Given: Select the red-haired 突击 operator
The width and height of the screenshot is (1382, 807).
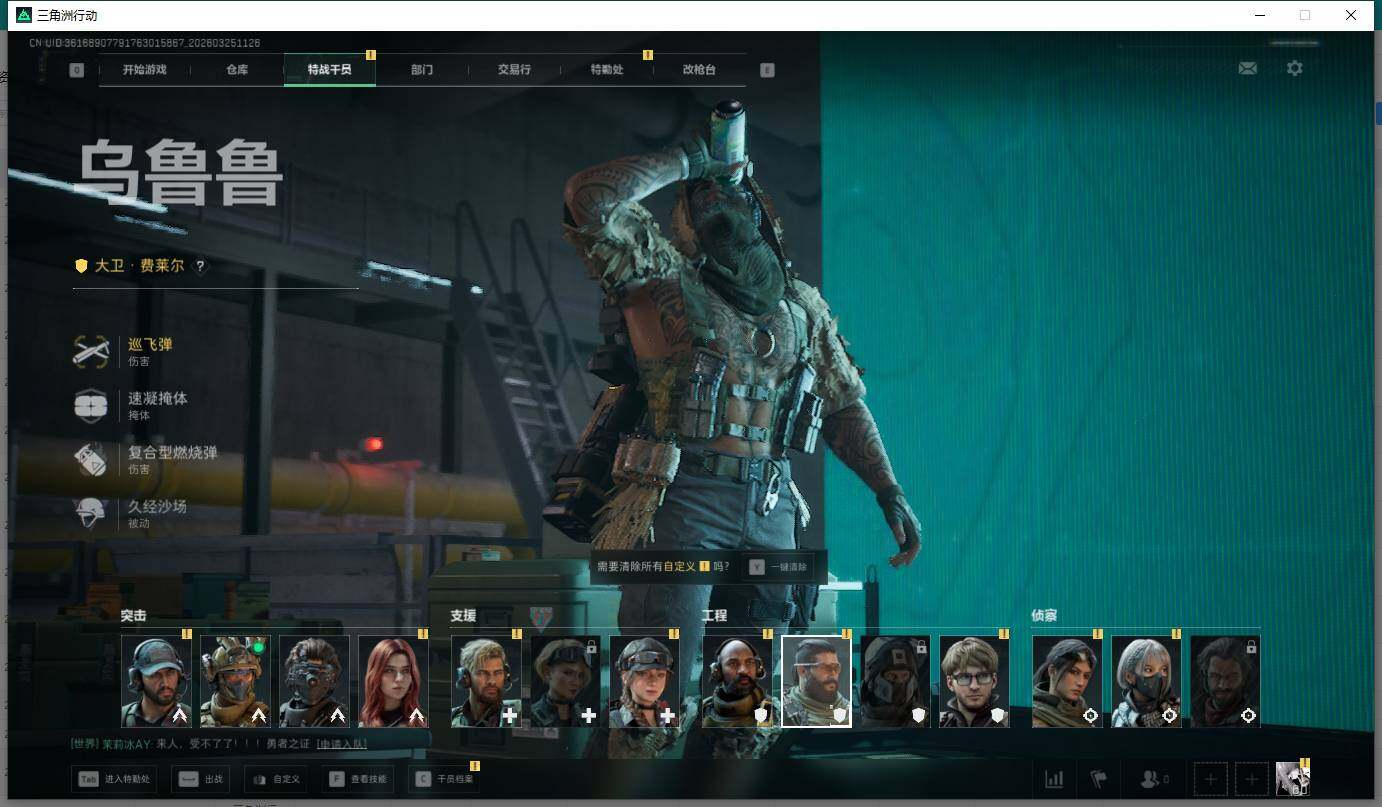Looking at the screenshot, I should pyautogui.click(x=393, y=681).
